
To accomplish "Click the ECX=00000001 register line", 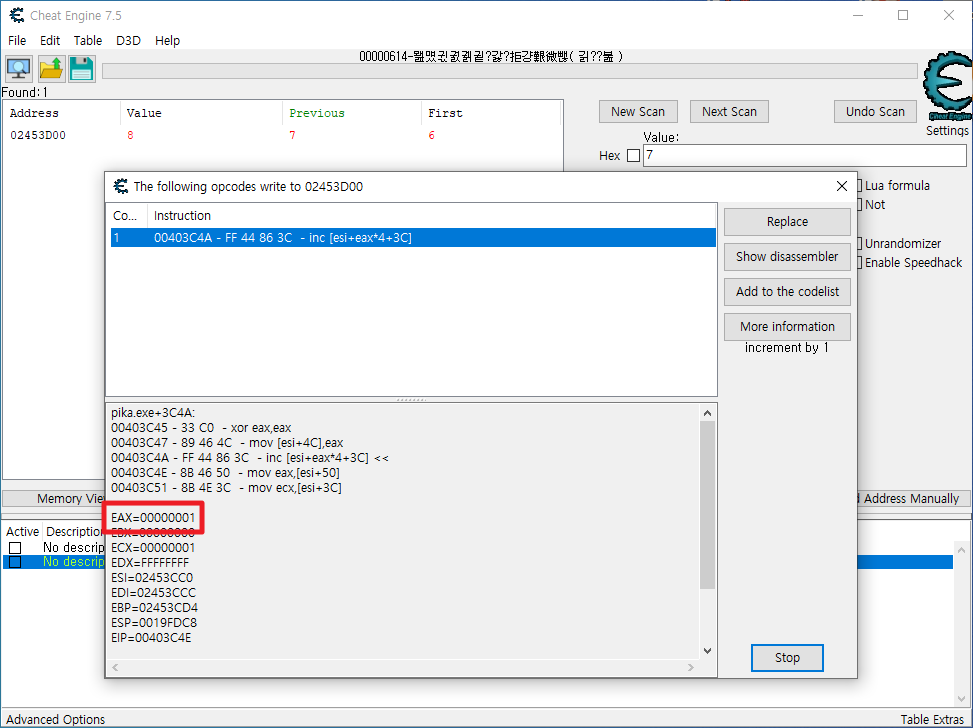I will click(153, 547).
